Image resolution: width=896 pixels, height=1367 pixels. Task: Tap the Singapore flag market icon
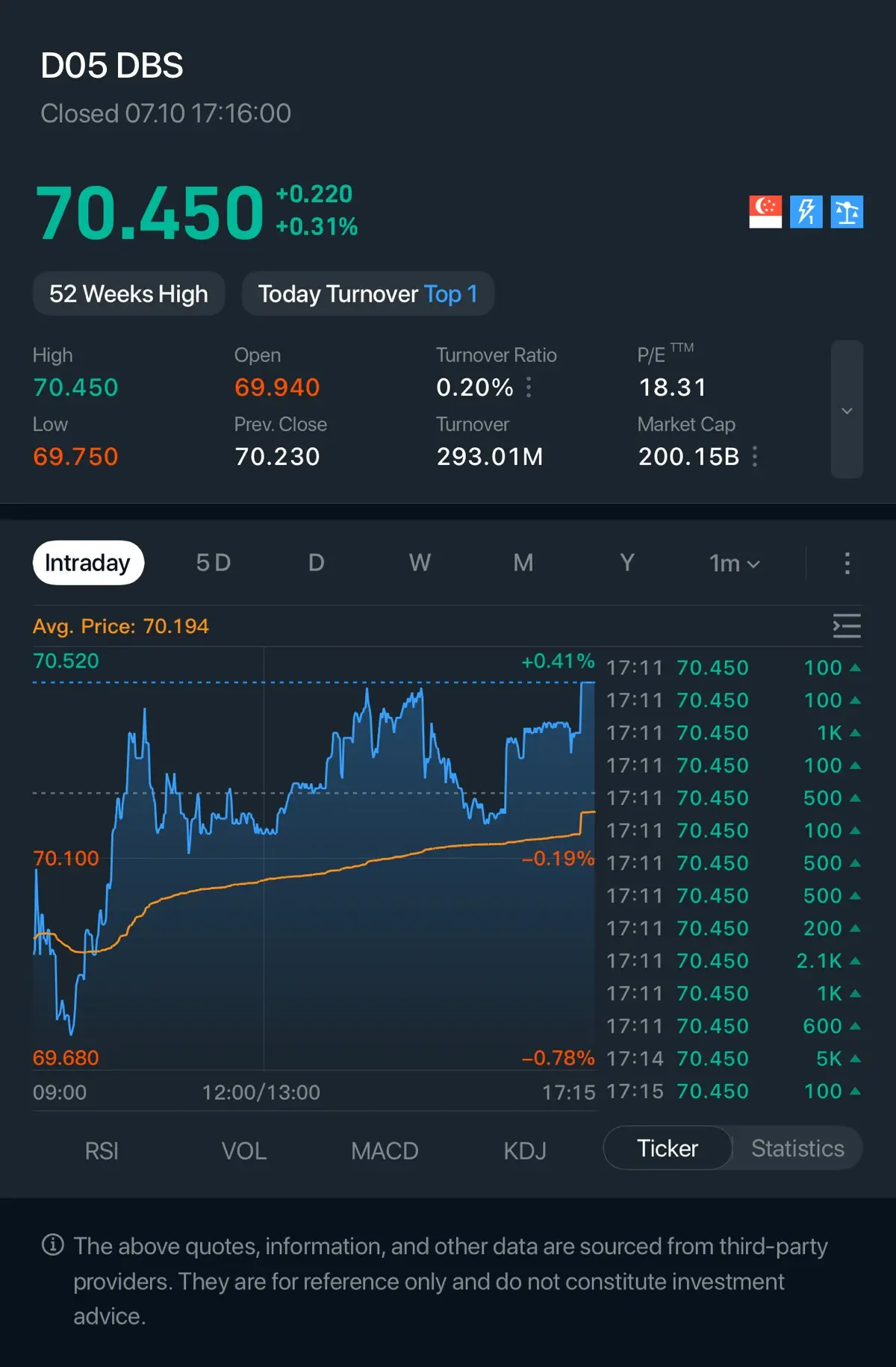click(765, 212)
